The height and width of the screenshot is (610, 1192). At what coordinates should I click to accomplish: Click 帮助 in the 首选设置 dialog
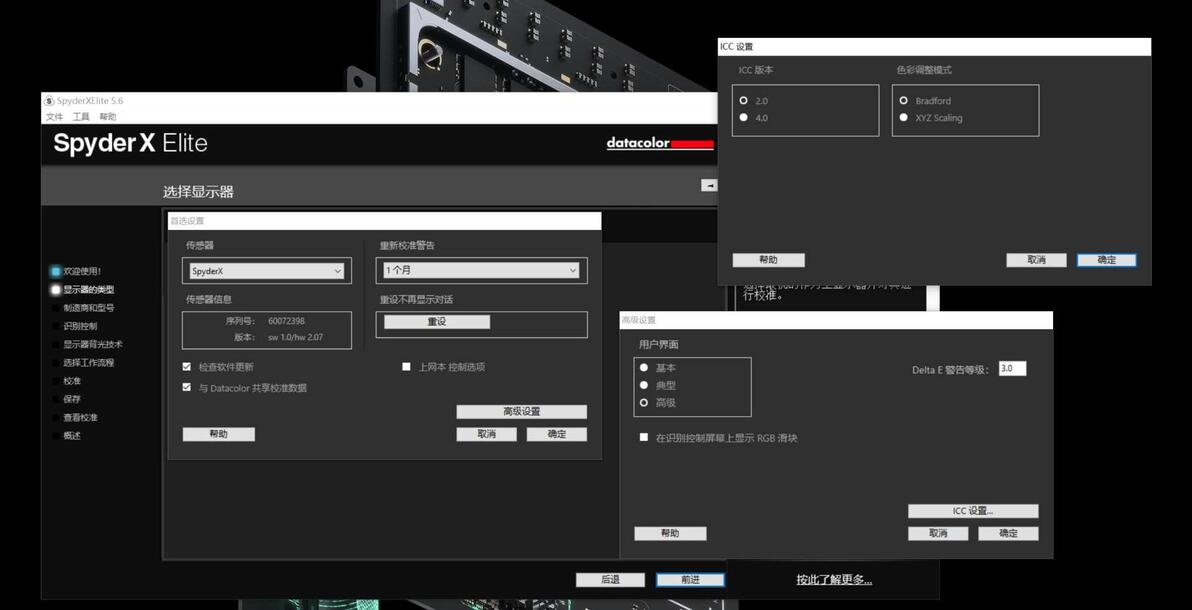(x=218, y=434)
